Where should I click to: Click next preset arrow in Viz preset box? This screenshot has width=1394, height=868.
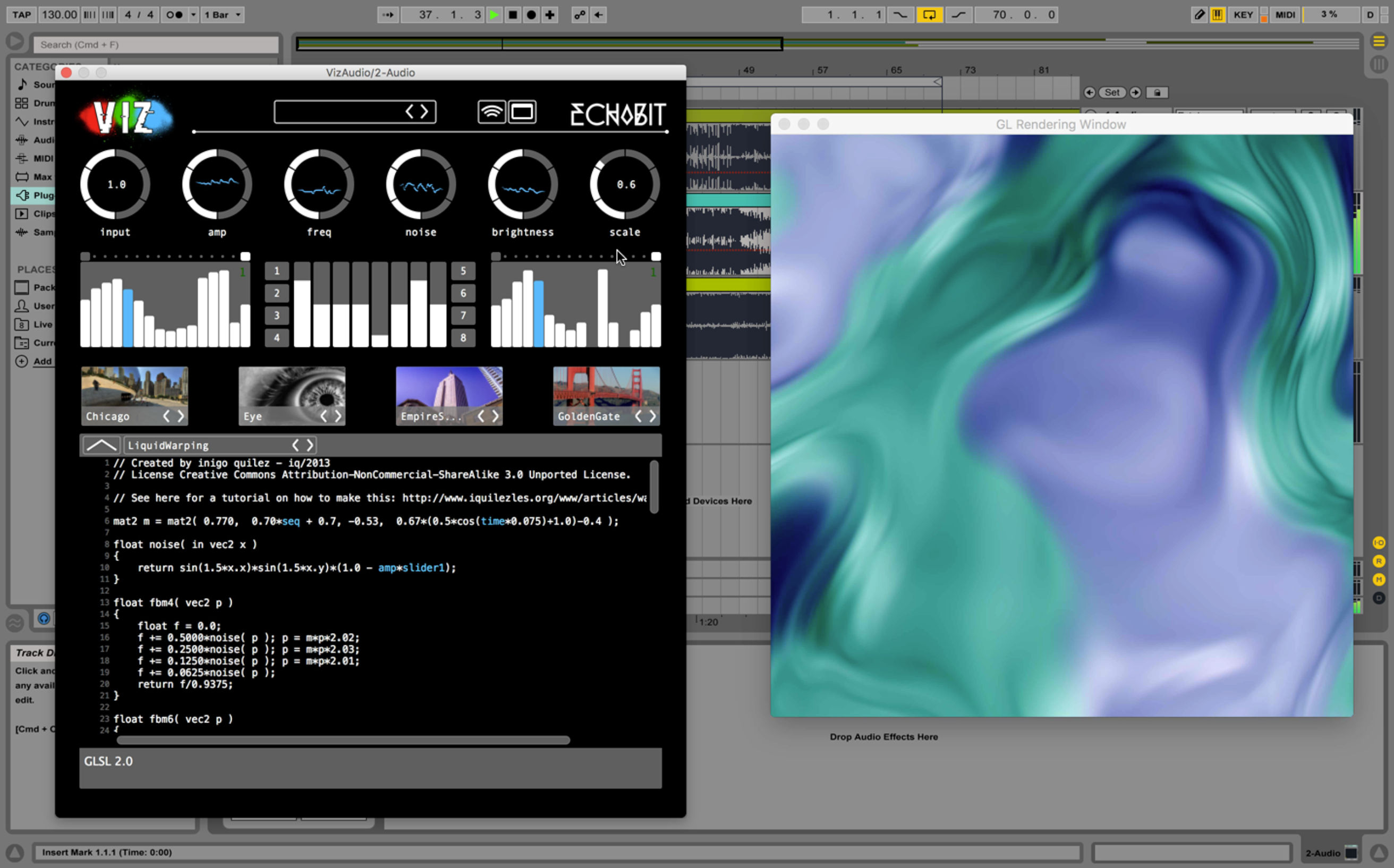click(424, 112)
